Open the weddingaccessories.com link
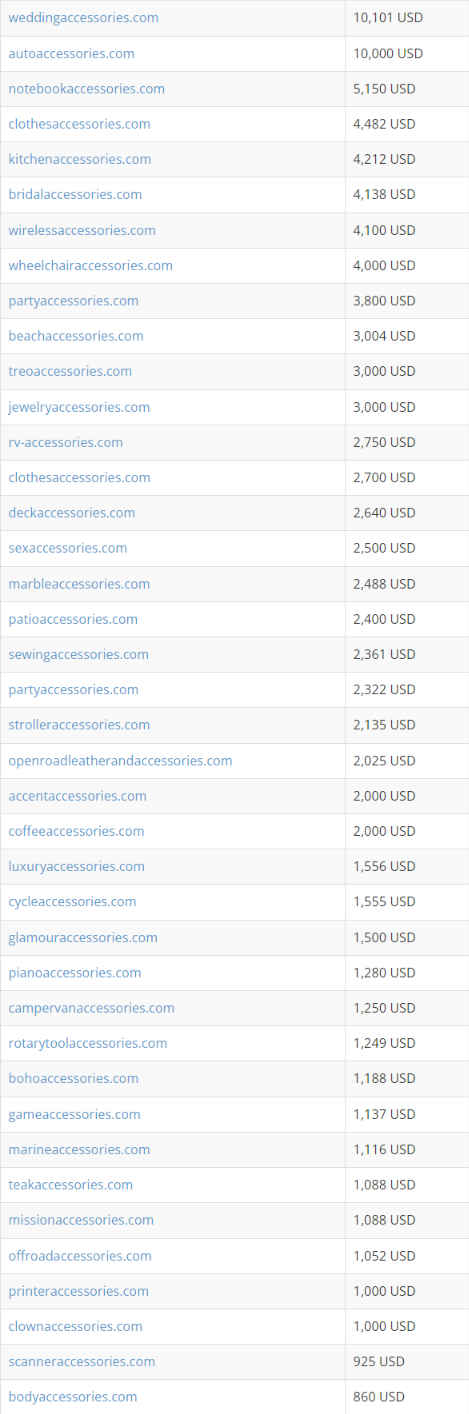This screenshot has width=469, height=1414. pyautogui.click(x=83, y=18)
